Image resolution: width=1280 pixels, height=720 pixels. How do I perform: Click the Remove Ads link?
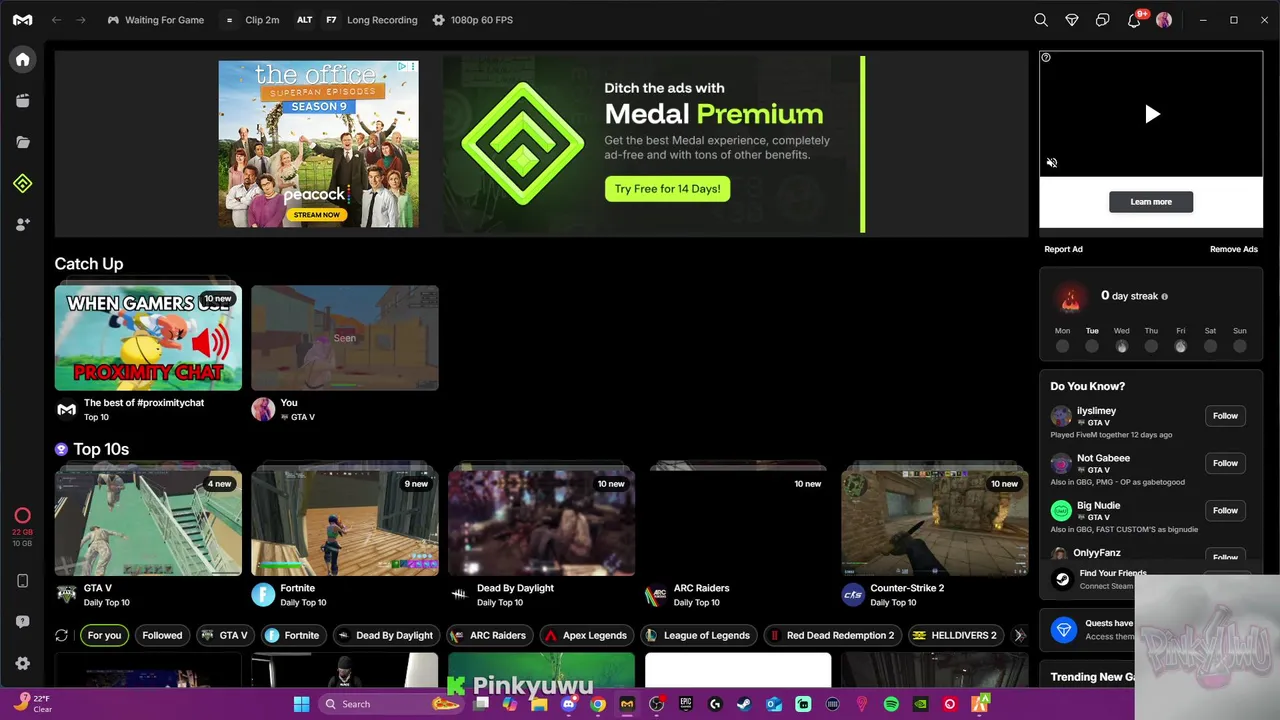[x=1234, y=249]
